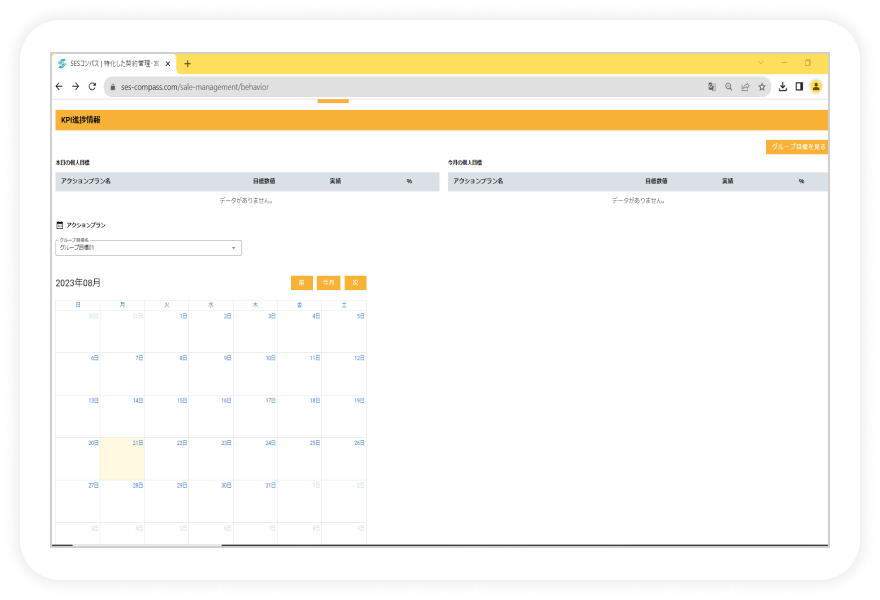Go back with the browser back arrow
Viewport: 880px width, 600px height.
(59, 86)
